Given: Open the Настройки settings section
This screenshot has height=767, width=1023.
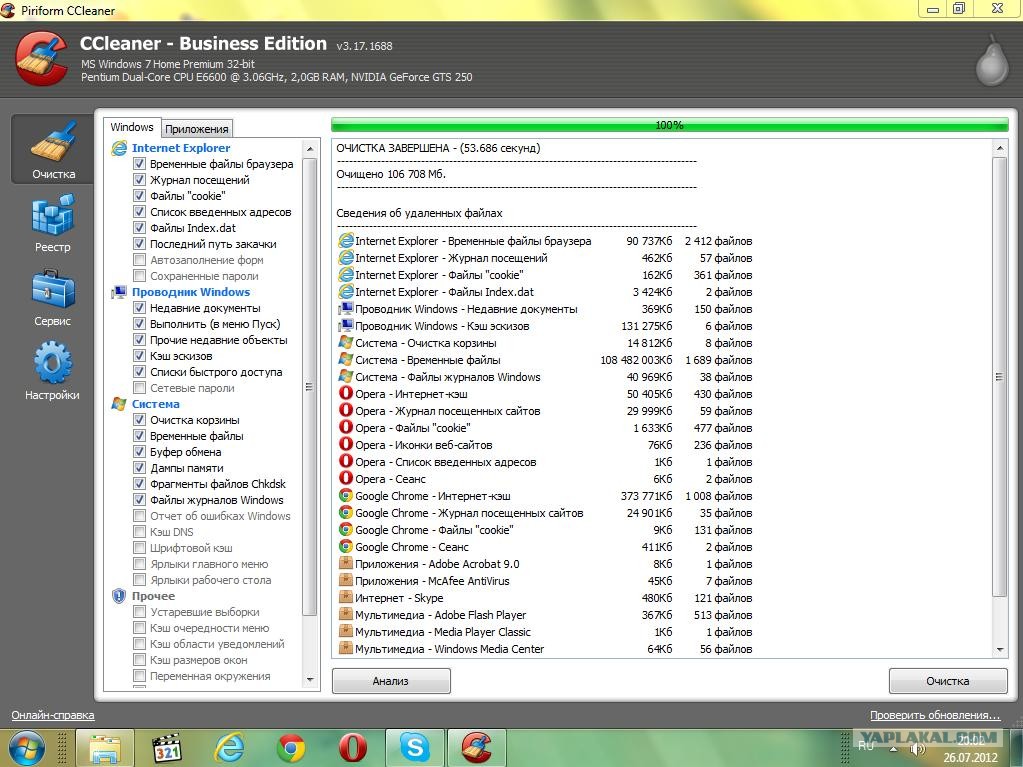Looking at the screenshot, I should [52, 372].
